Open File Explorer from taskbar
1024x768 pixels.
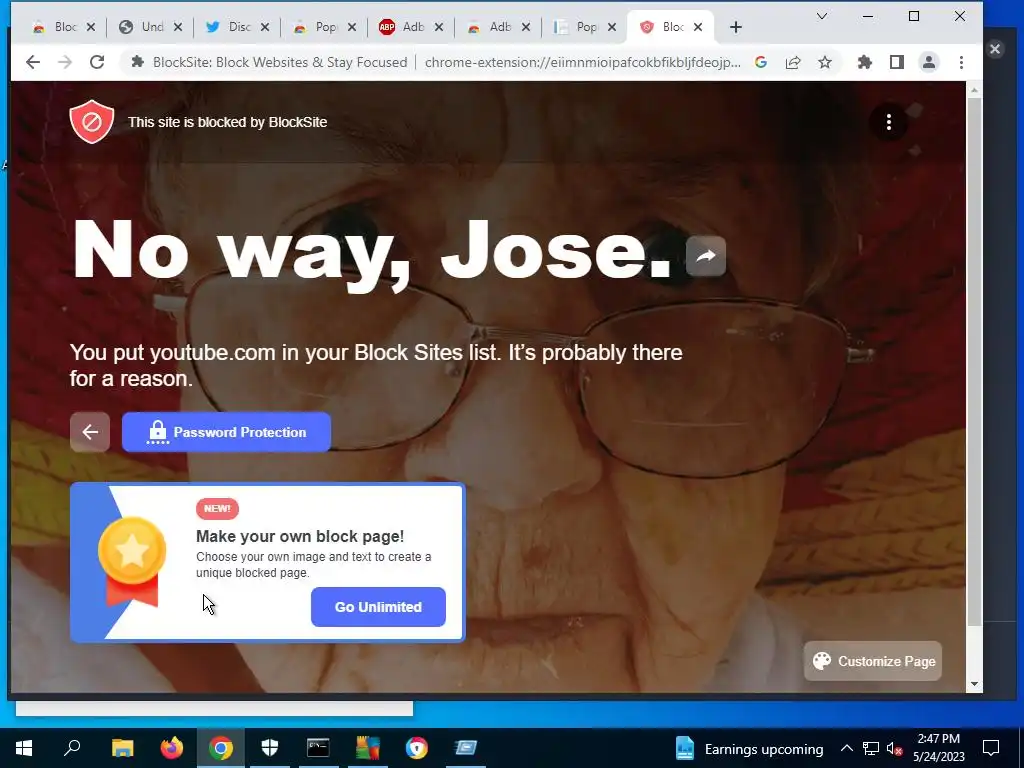122,748
